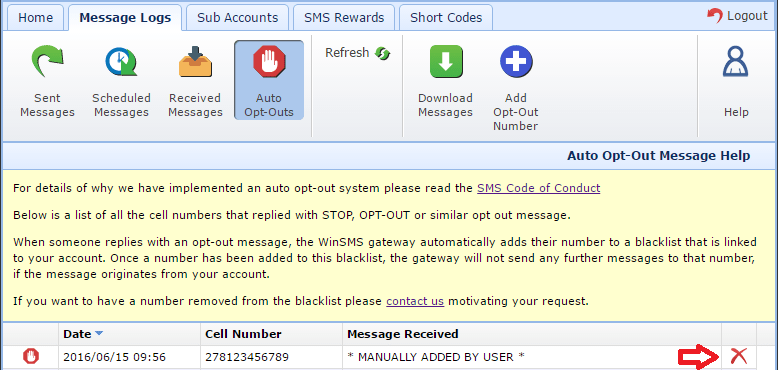This screenshot has width=778, height=370.
Task: Open Scheduled Messages clock icon
Action: 121,62
